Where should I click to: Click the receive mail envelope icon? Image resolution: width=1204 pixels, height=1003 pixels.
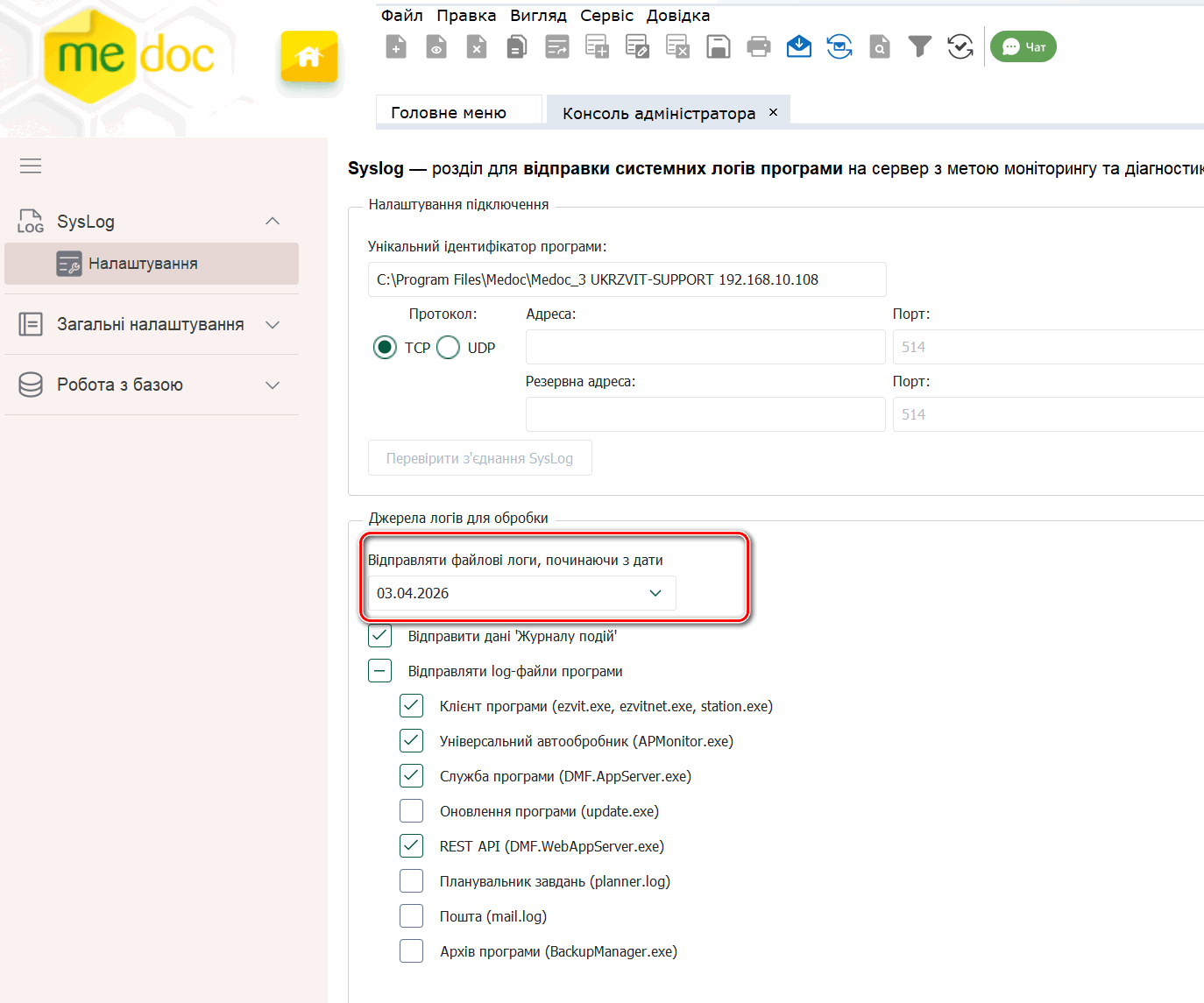[799, 46]
